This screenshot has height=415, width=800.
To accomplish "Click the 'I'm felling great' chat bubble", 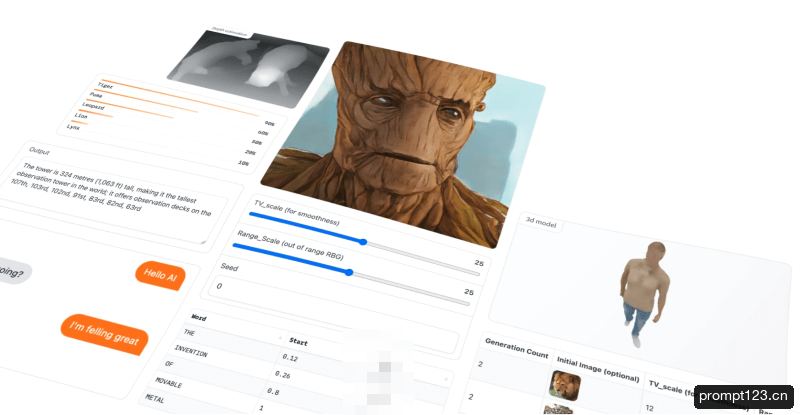I will coord(104,334).
